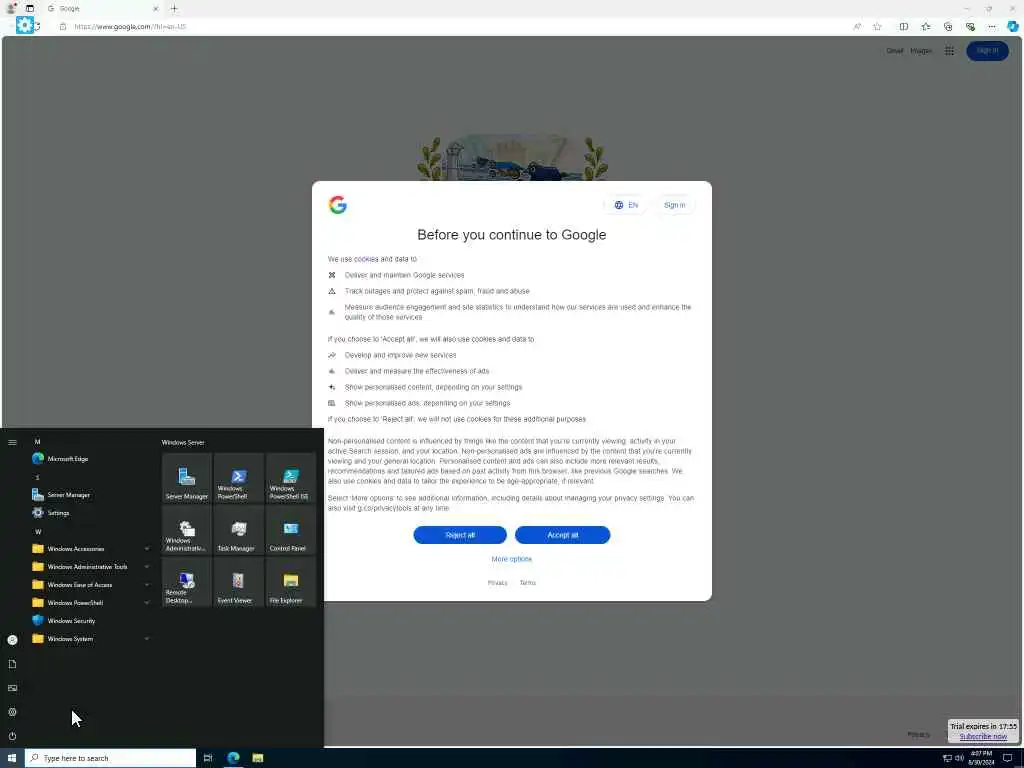Image resolution: width=1024 pixels, height=768 pixels.
Task: Click the volume icon in system tray
Action: click(959, 758)
